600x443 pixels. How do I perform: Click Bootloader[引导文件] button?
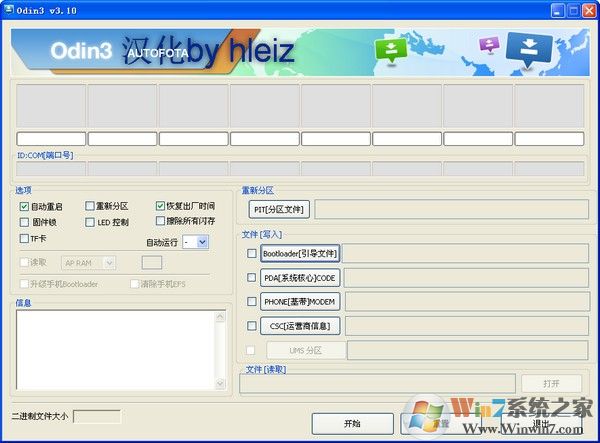pos(300,253)
